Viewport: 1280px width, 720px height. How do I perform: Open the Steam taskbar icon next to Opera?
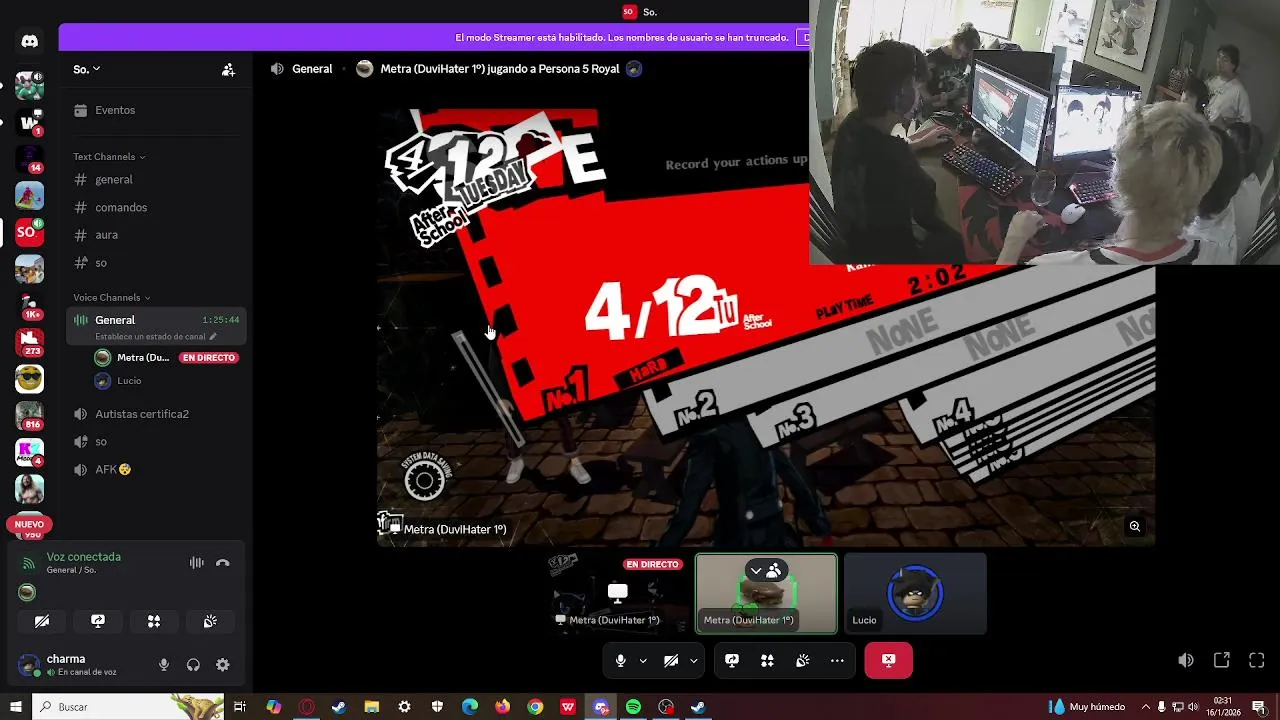[x=339, y=707]
